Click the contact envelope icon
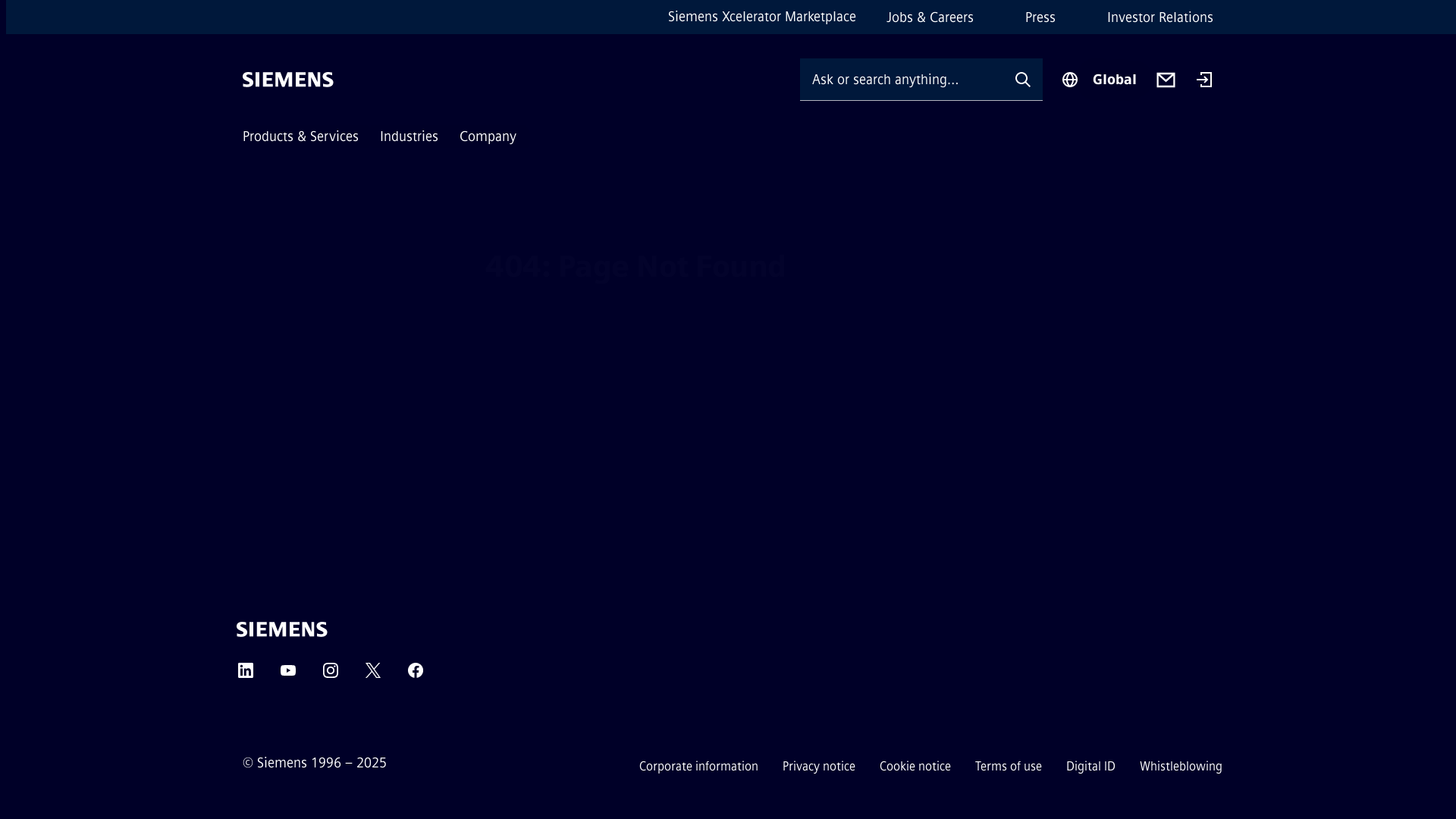 [x=1166, y=80]
